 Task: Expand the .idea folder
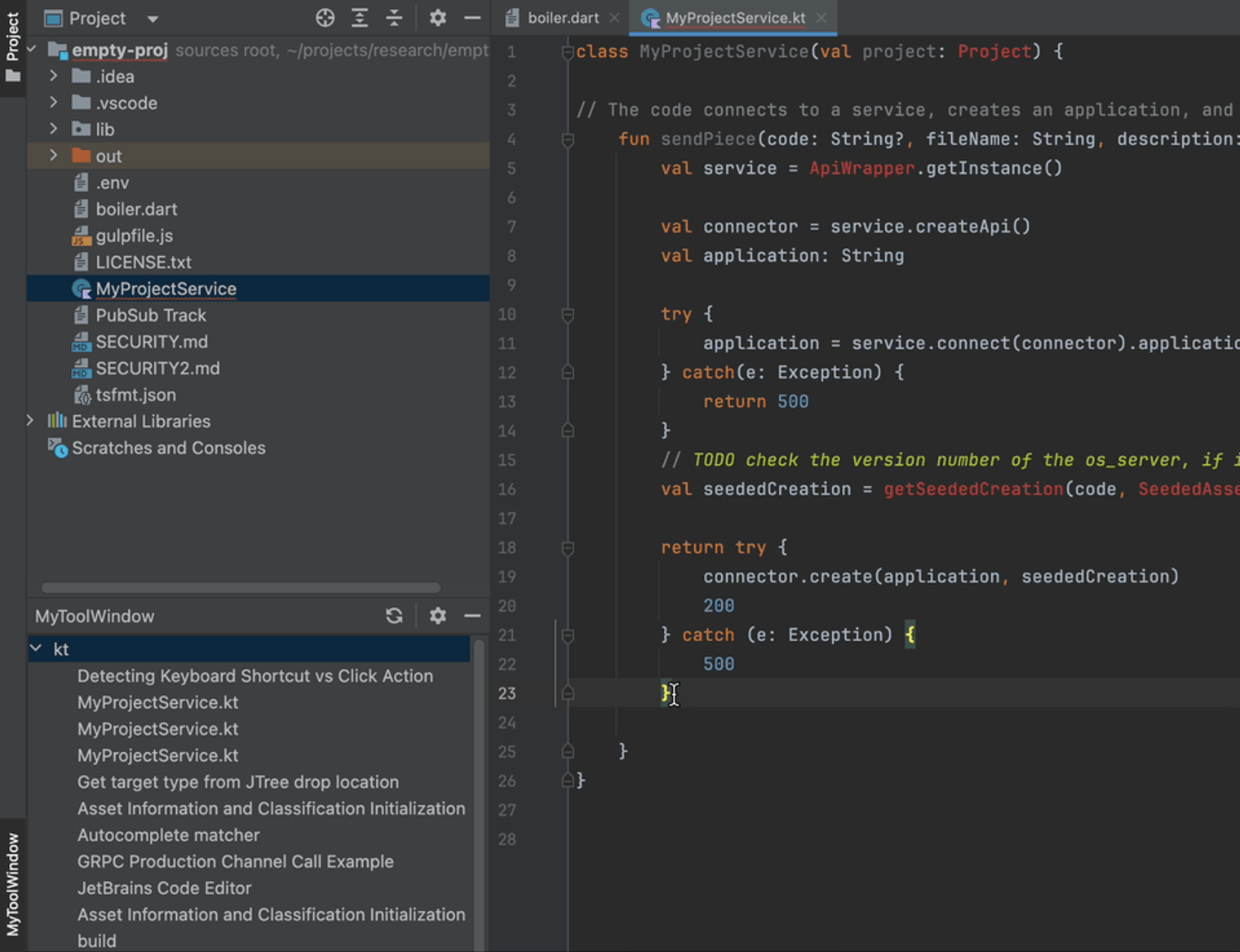(x=54, y=76)
